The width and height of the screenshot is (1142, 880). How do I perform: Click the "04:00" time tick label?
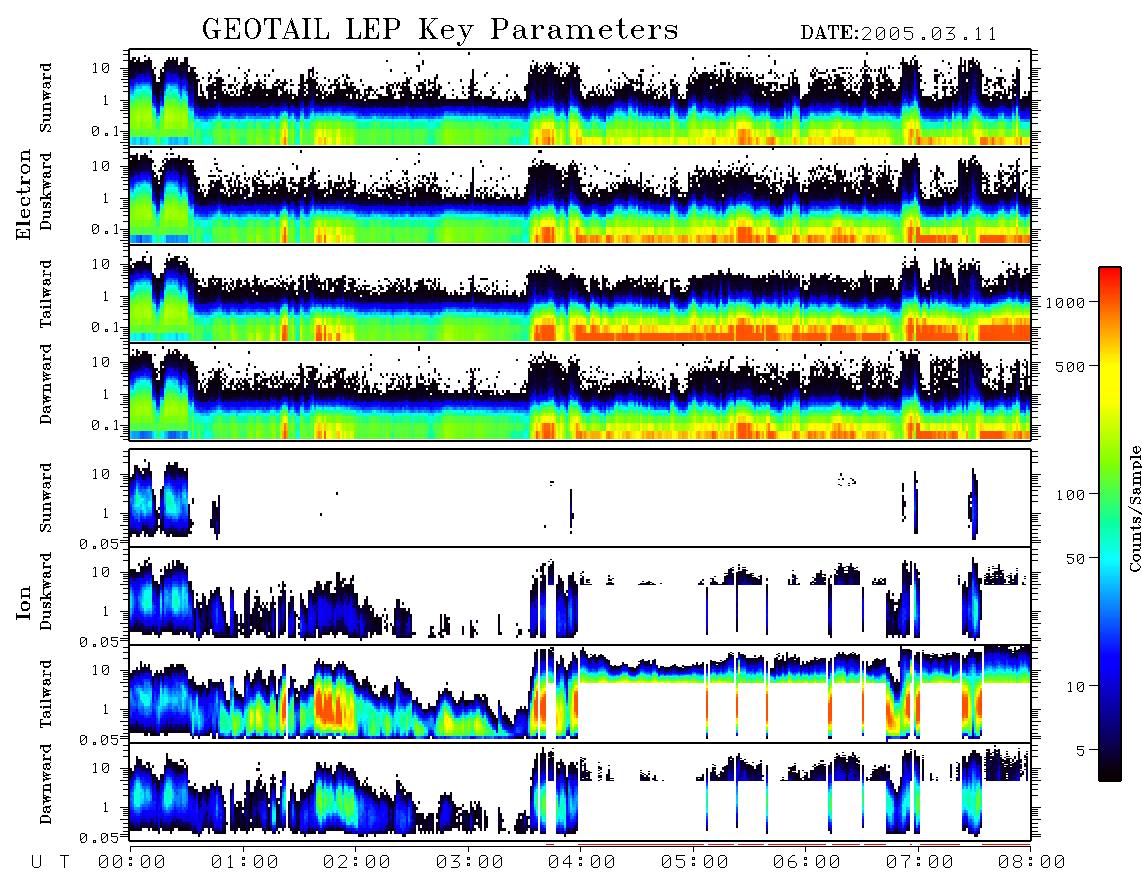pyautogui.click(x=582, y=863)
